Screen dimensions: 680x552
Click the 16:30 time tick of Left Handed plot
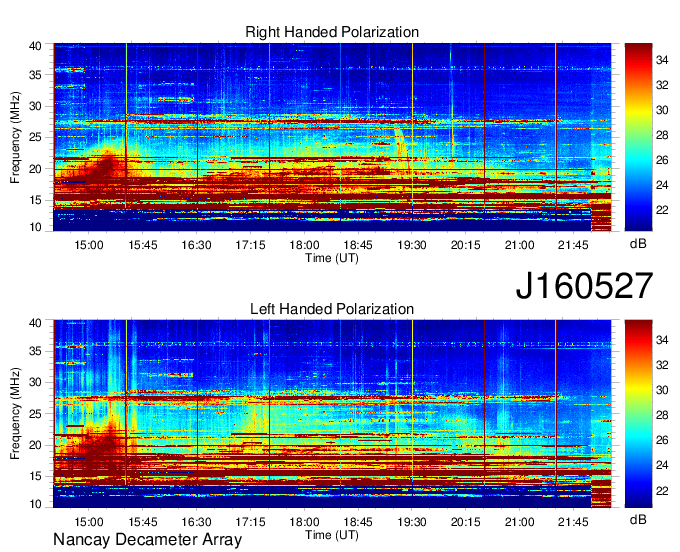click(x=196, y=522)
